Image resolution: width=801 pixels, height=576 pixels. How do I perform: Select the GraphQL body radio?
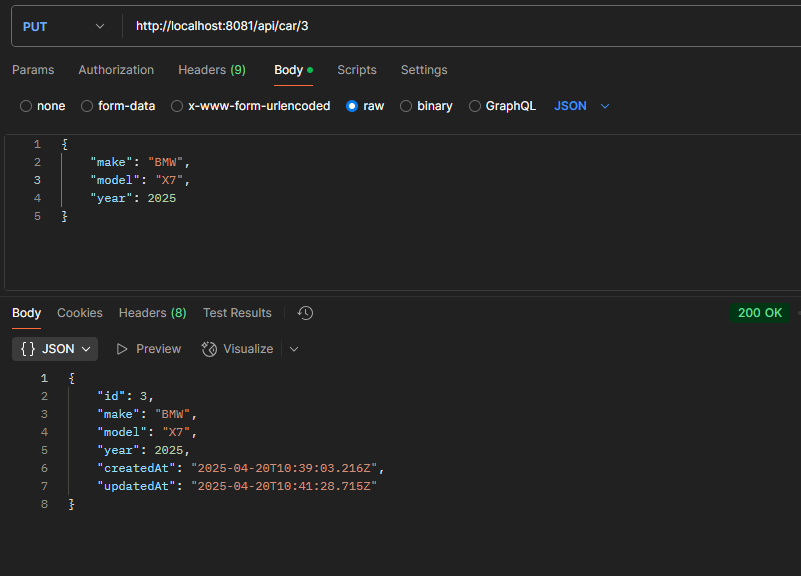coord(475,106)
